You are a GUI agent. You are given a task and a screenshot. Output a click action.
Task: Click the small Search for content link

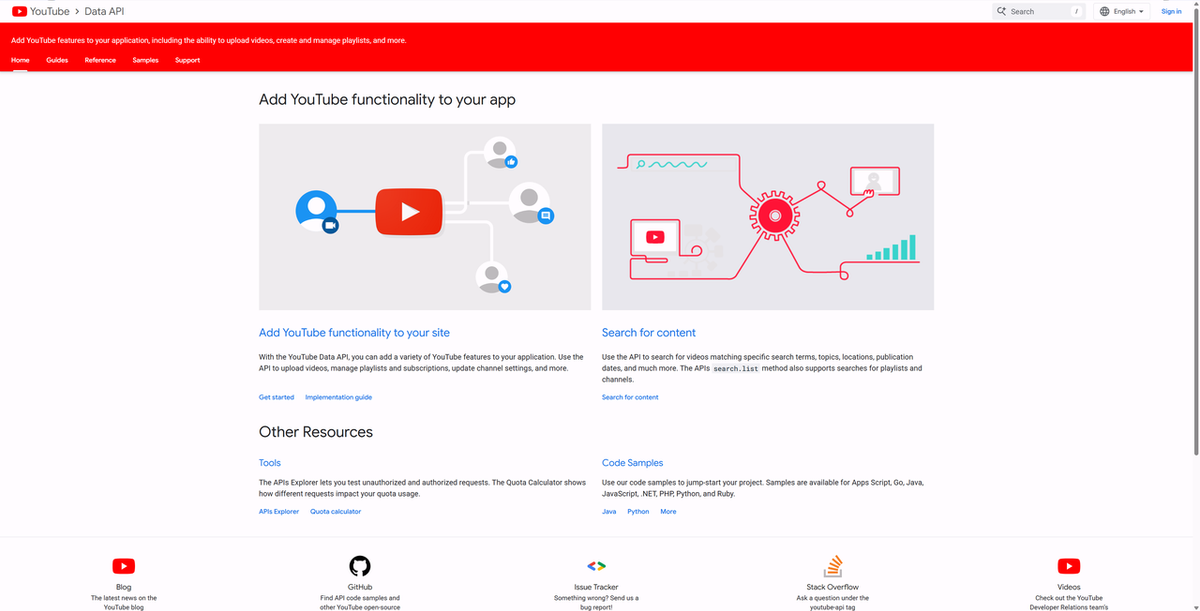(x=630, y=397)
